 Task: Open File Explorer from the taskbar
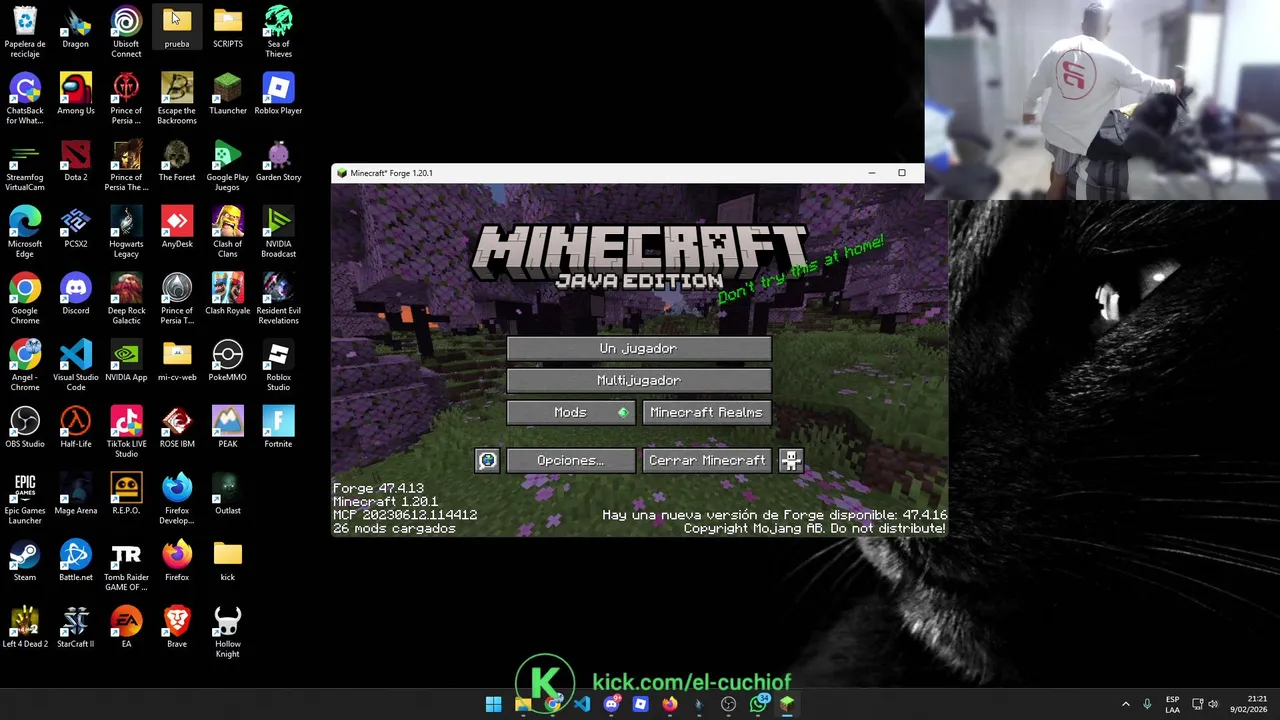(523, 704)
